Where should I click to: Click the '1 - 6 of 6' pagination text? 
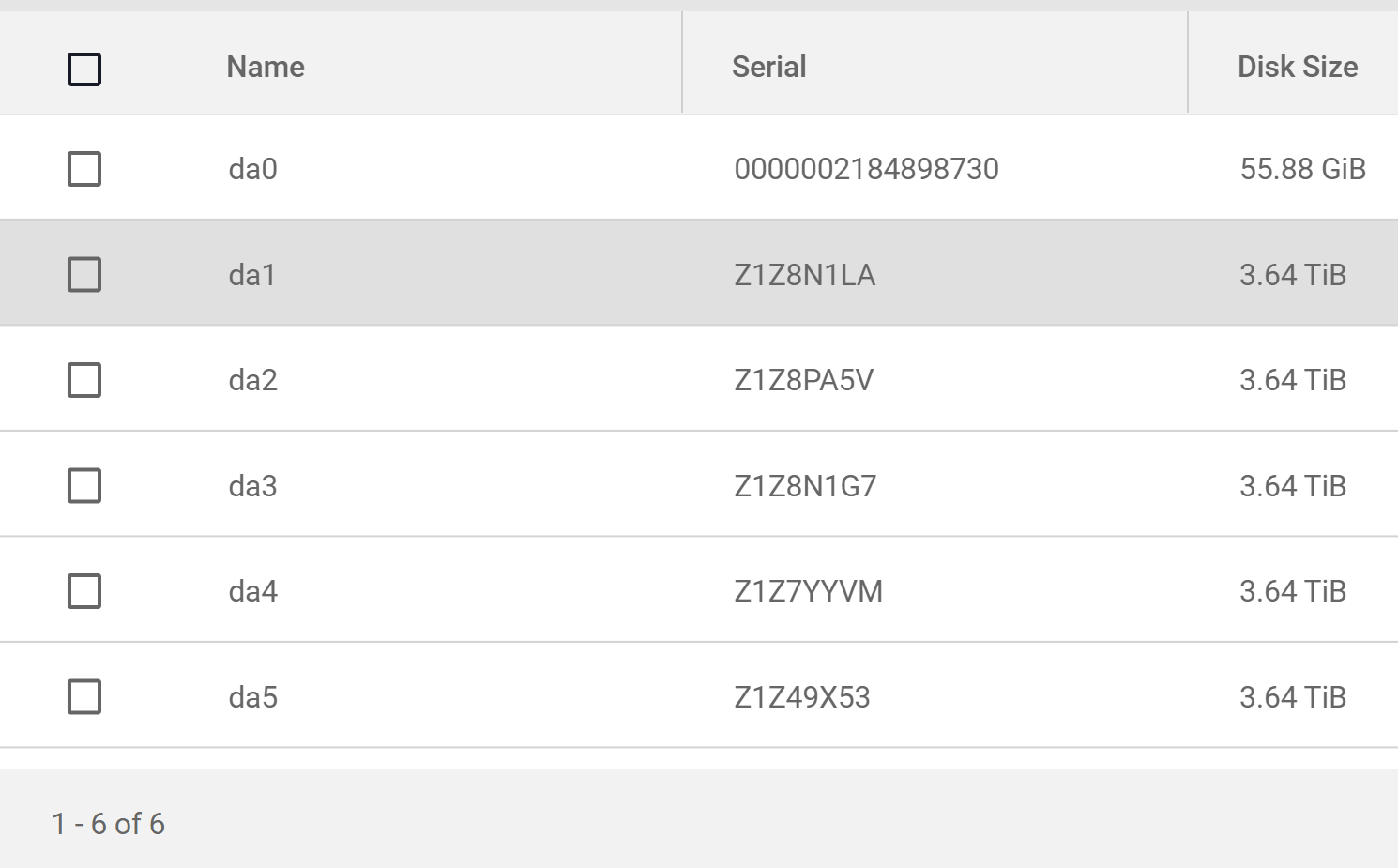(108, 824)
